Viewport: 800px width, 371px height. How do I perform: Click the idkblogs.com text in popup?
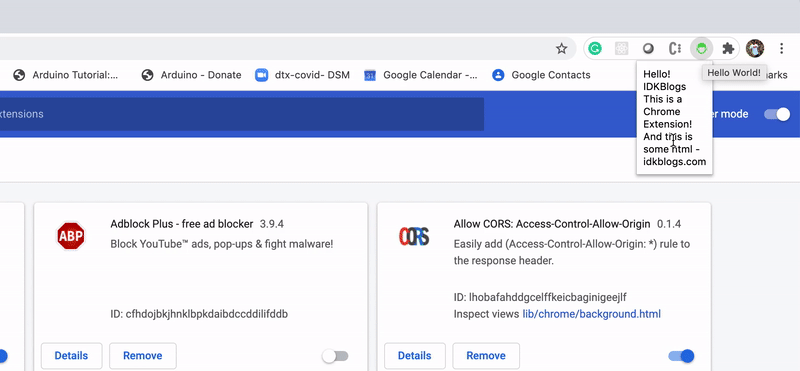674,162
